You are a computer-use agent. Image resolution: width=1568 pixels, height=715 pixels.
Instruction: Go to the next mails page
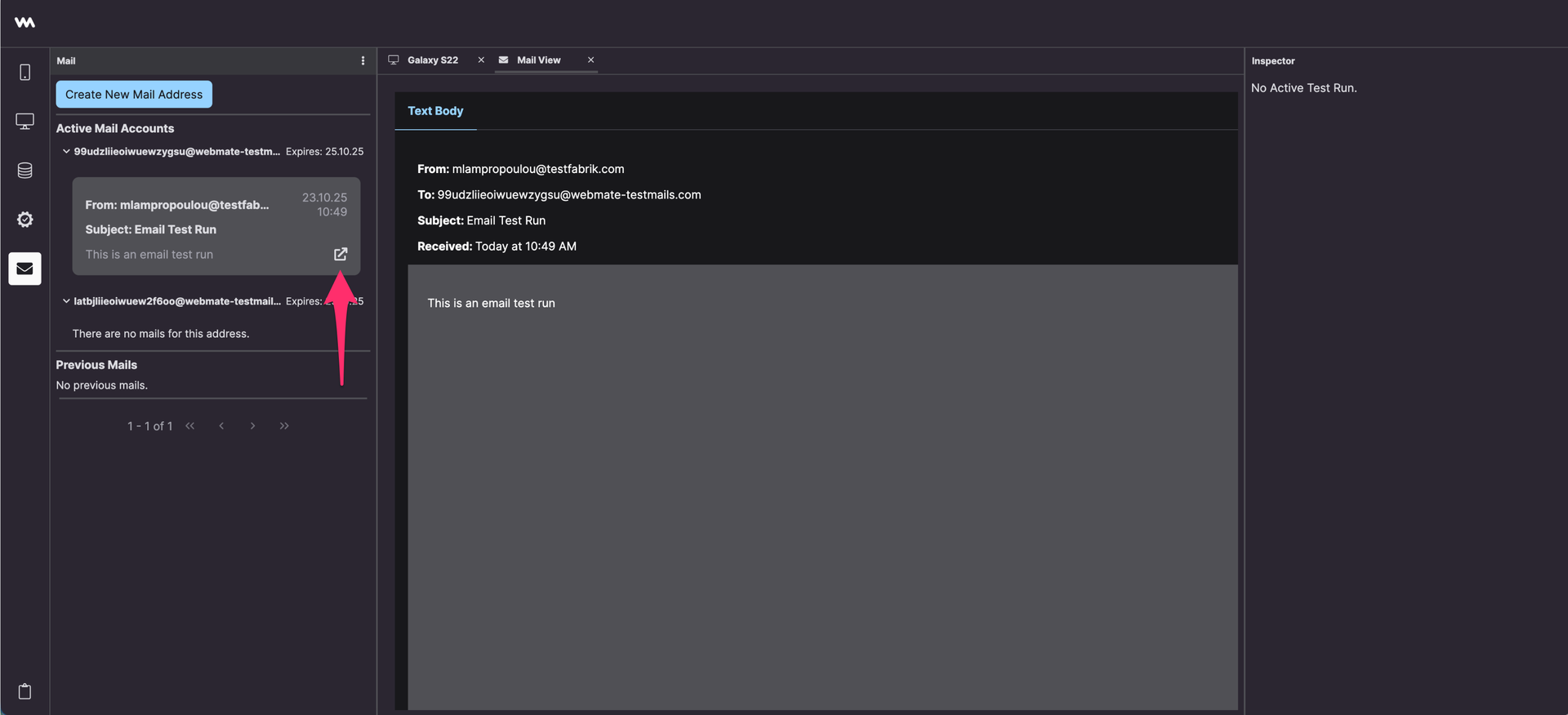[x=252, y=426]
